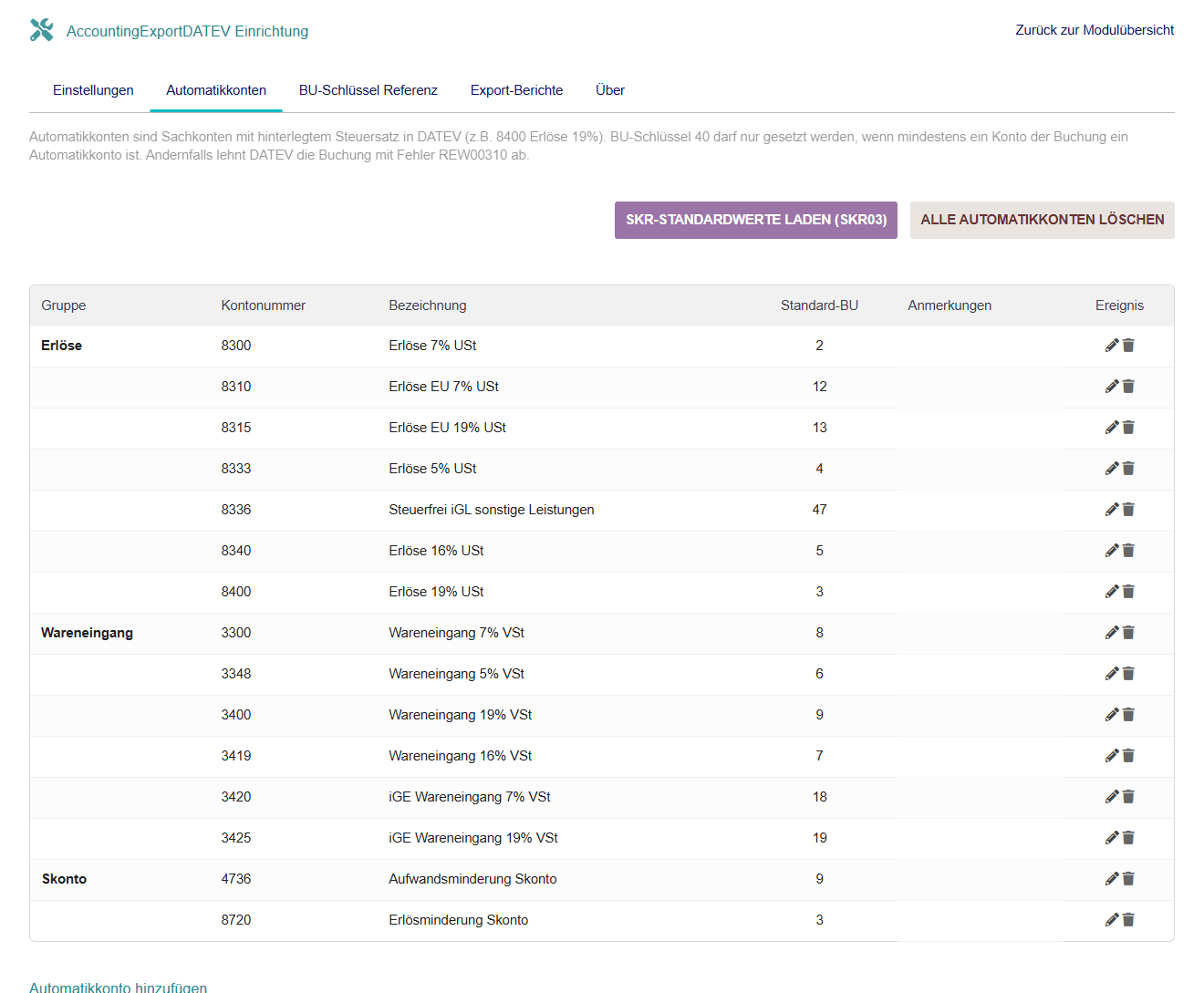Viewport: 1204px width, 993px height.
Task: Click the Automatikkonto hinzufügen link
Action: pyautogui.click(x=119, y=987)
